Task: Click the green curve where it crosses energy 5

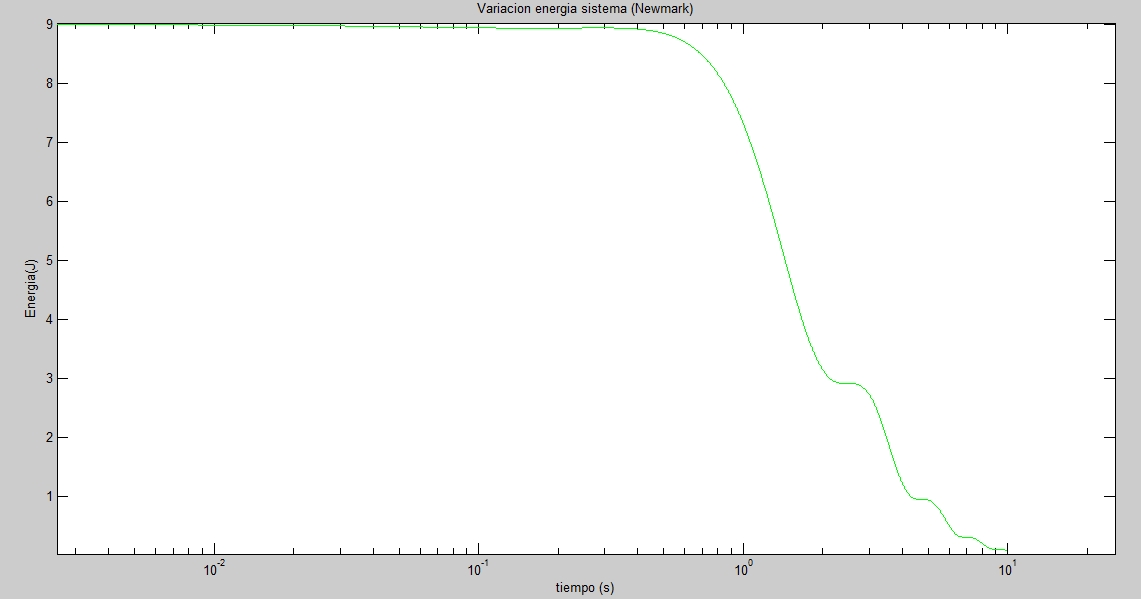Action: pos(788,260)
